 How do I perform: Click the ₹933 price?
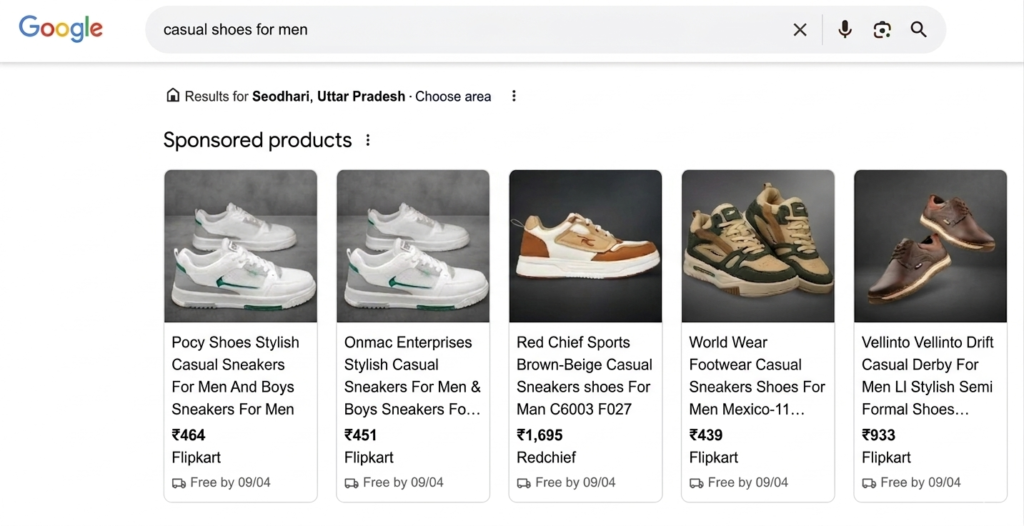click(x=878, y=435)
